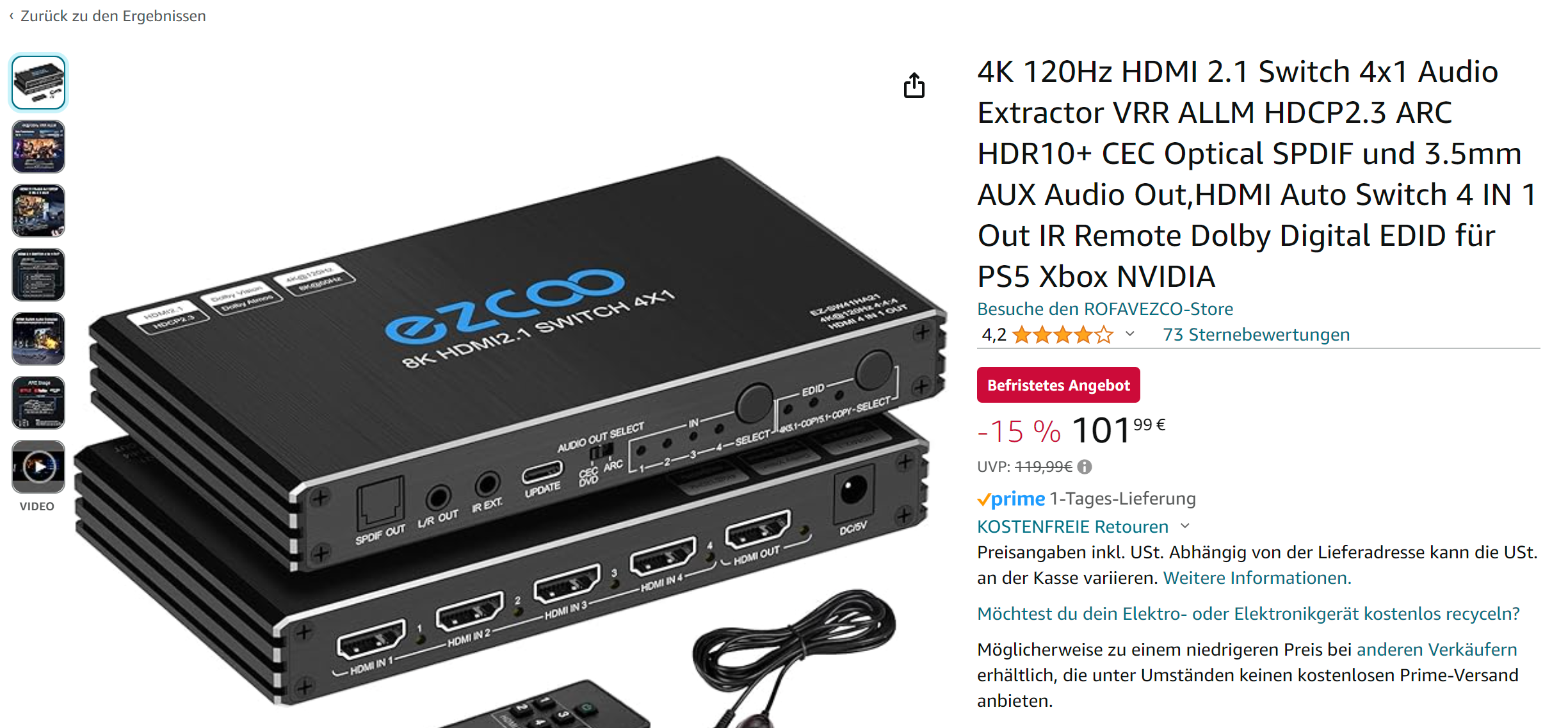Open the anderen Verkäufern link

click(1437, 649)
